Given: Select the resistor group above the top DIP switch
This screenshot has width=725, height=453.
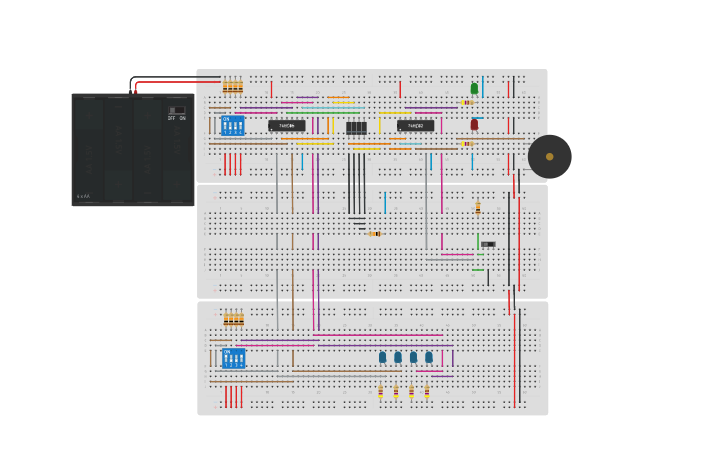Looking at the screenshot, I should (233, 87).
